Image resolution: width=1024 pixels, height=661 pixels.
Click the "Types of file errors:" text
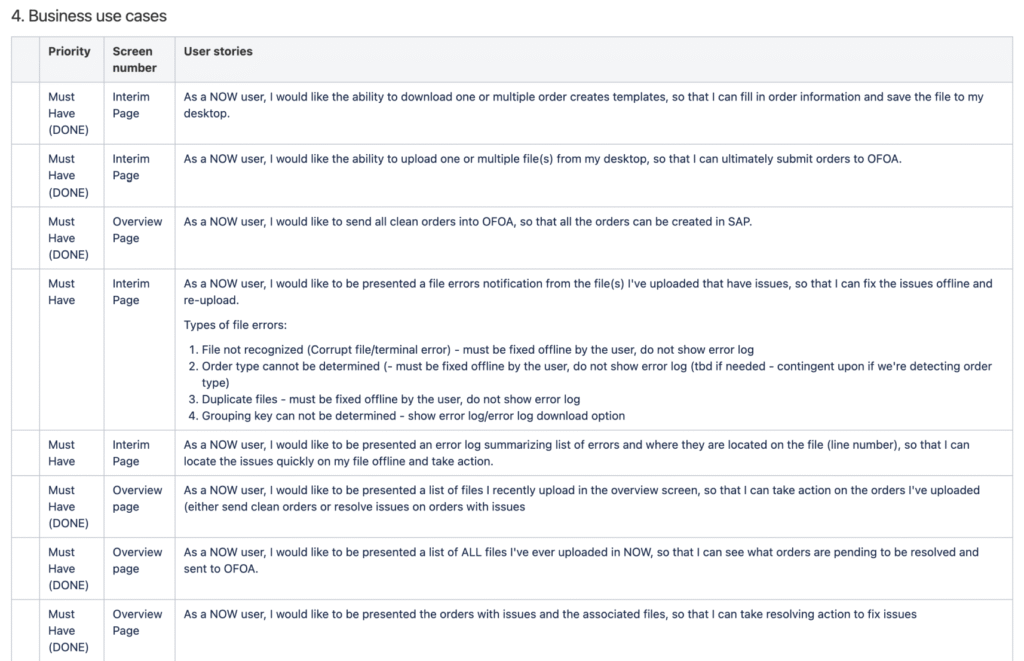point(236,325)
